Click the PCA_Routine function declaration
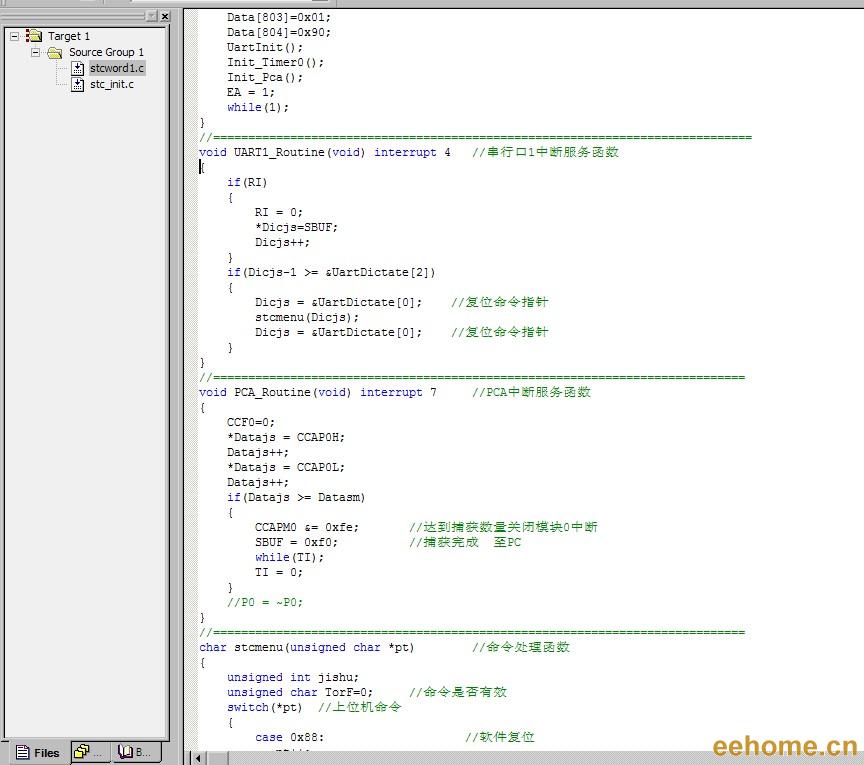The width and height of the screenshot is (864, 765). pos(317,392)
